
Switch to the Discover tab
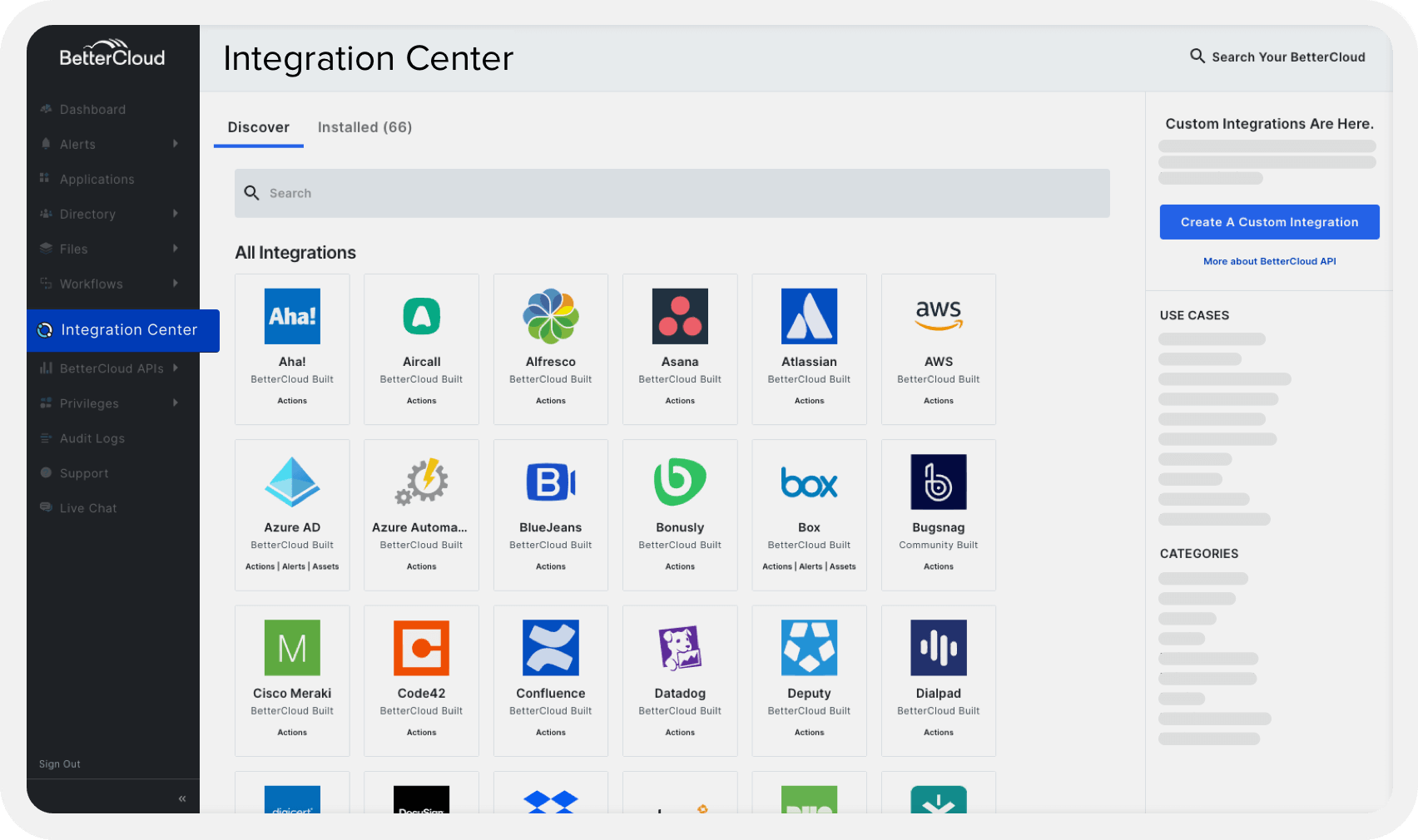[x=259, y=127]
